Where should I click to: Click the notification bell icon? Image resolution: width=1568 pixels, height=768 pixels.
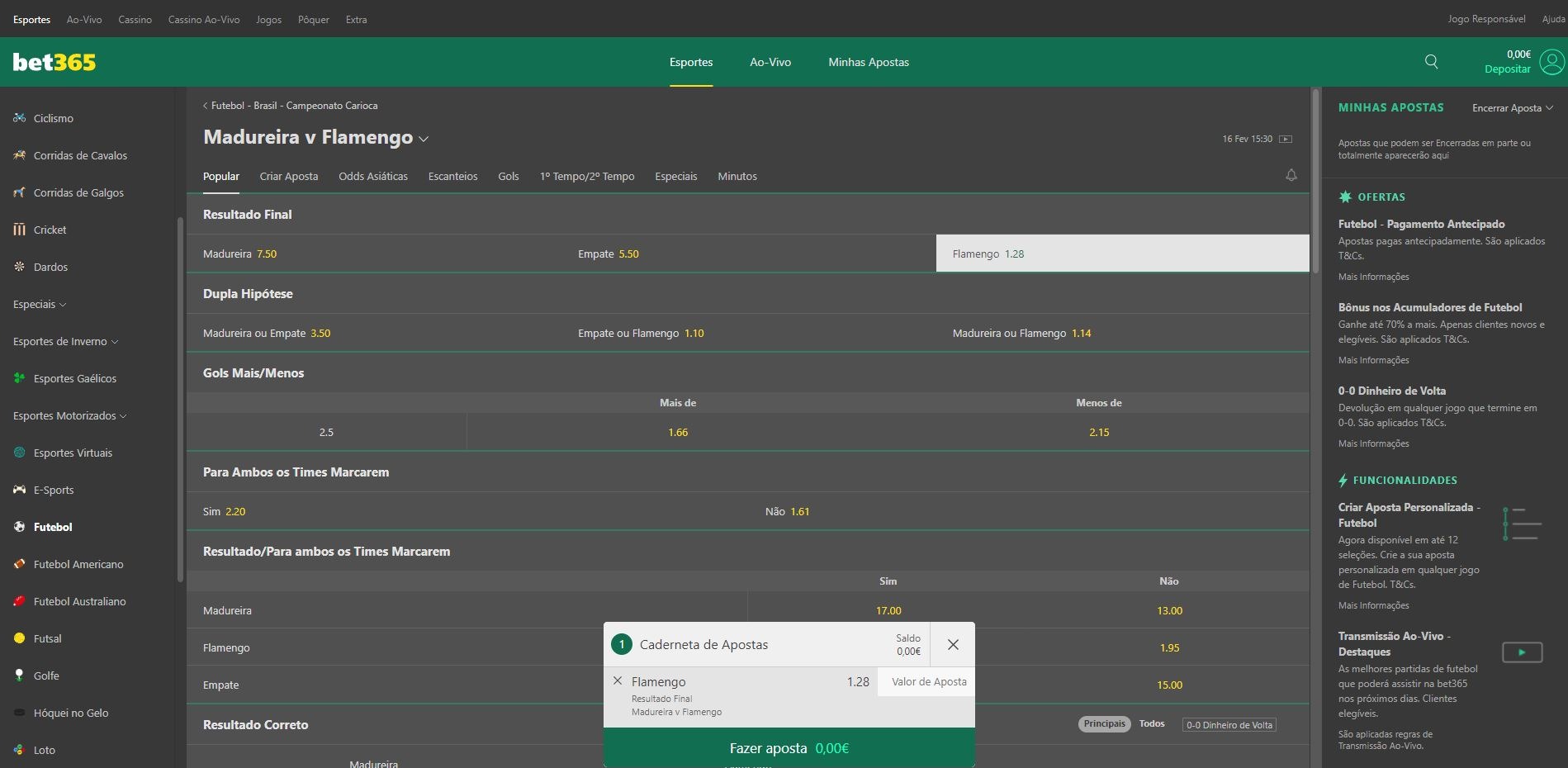[x=1291, y=175]
